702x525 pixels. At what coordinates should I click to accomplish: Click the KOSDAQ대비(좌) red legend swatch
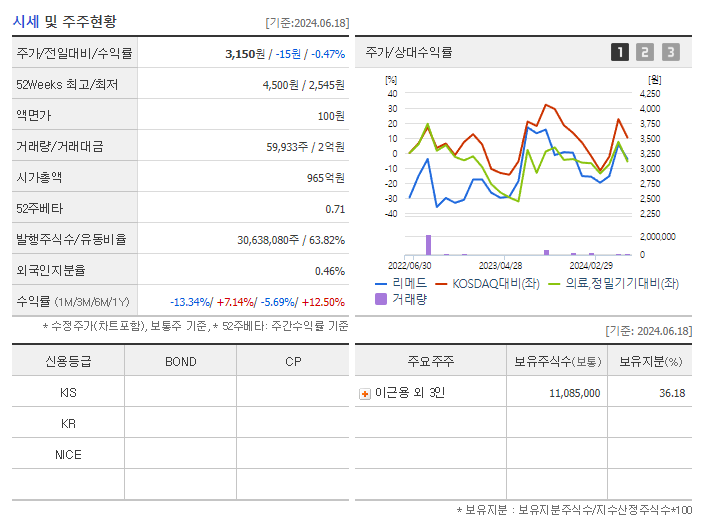pos(441,284)
